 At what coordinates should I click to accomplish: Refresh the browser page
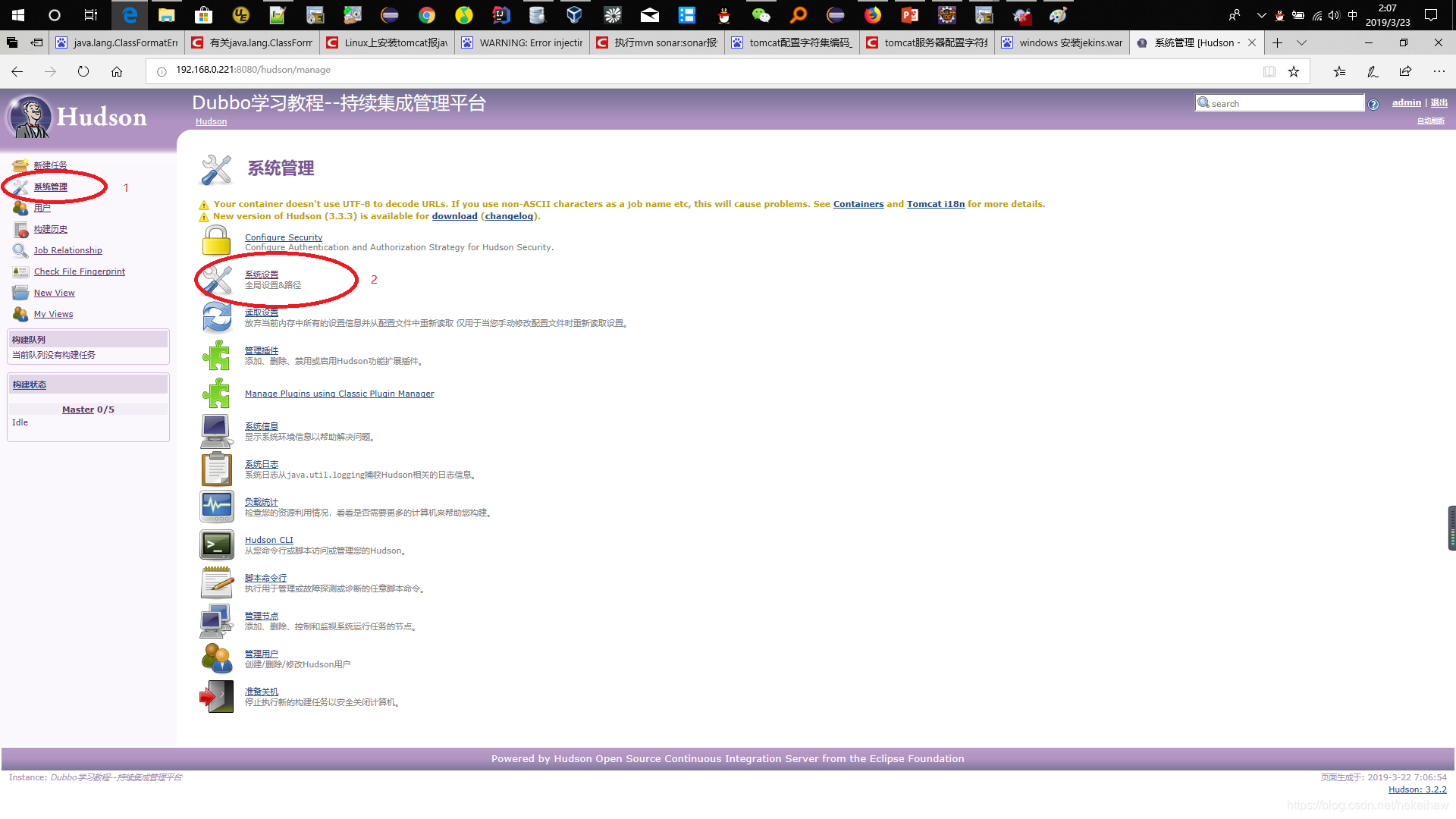[x=83, y=71]
